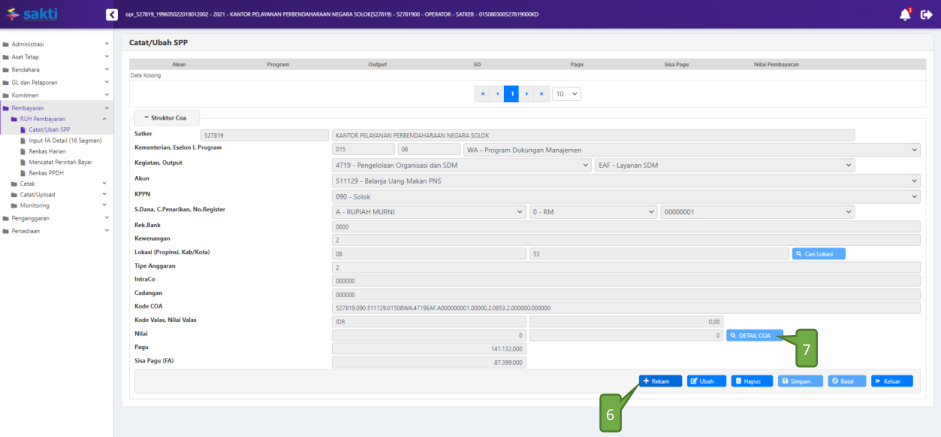Open the rows-per-page dropdown showing 10

566,93
